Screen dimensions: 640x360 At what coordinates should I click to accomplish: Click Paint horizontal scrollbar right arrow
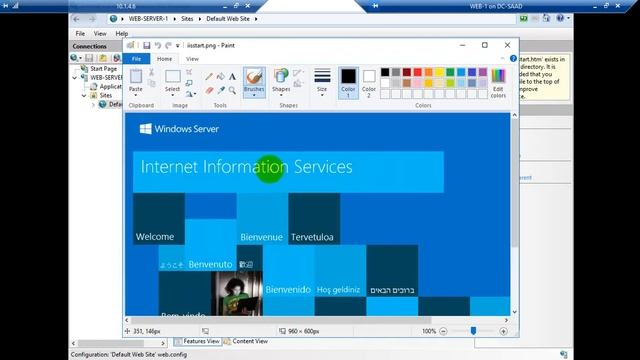coord(507,320)
